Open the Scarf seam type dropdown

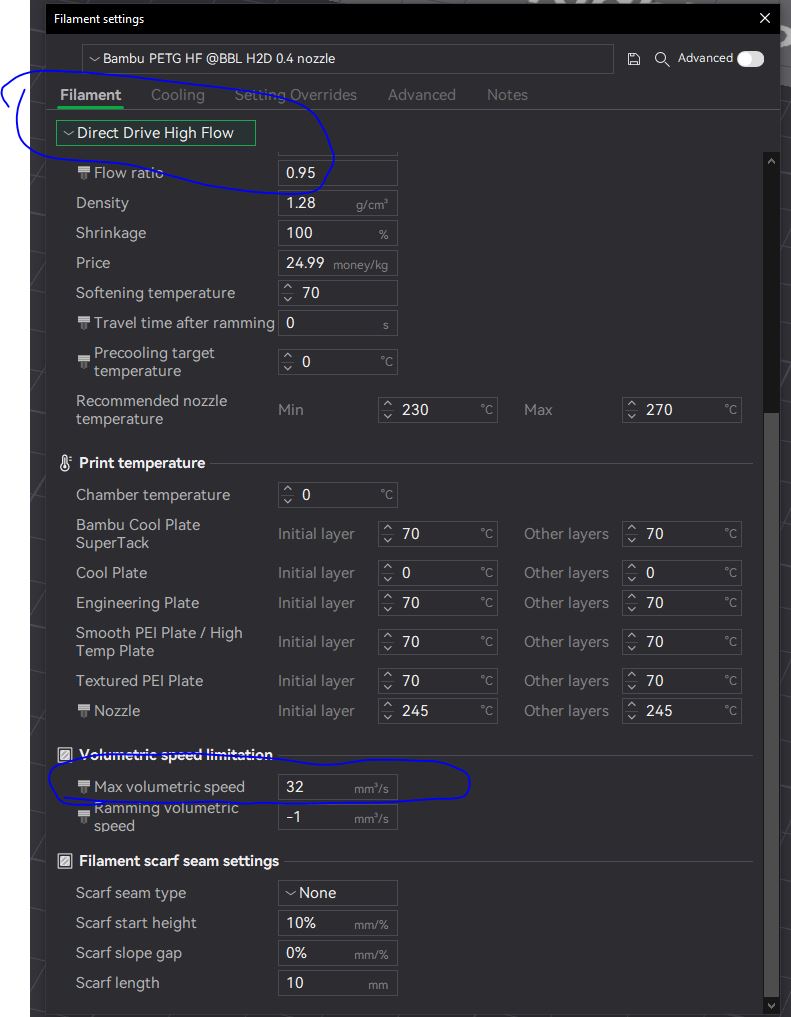pos(337,893)
